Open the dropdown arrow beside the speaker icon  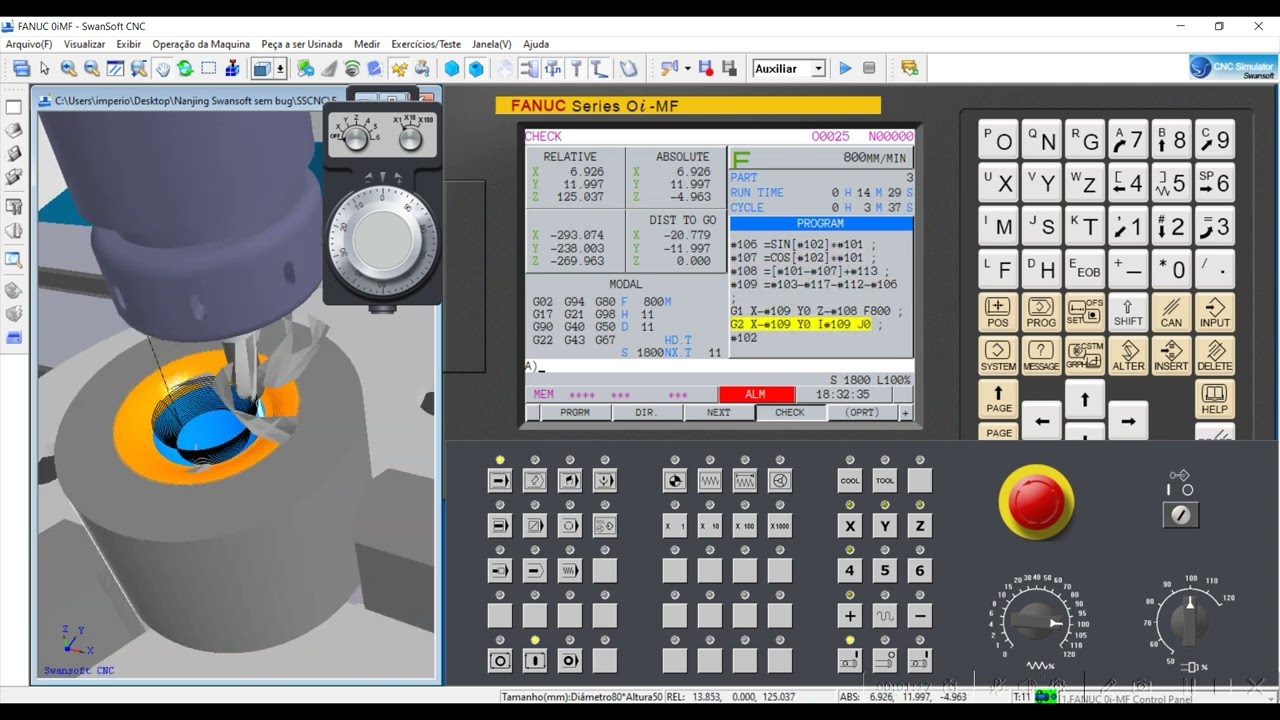tap(687, 68)
